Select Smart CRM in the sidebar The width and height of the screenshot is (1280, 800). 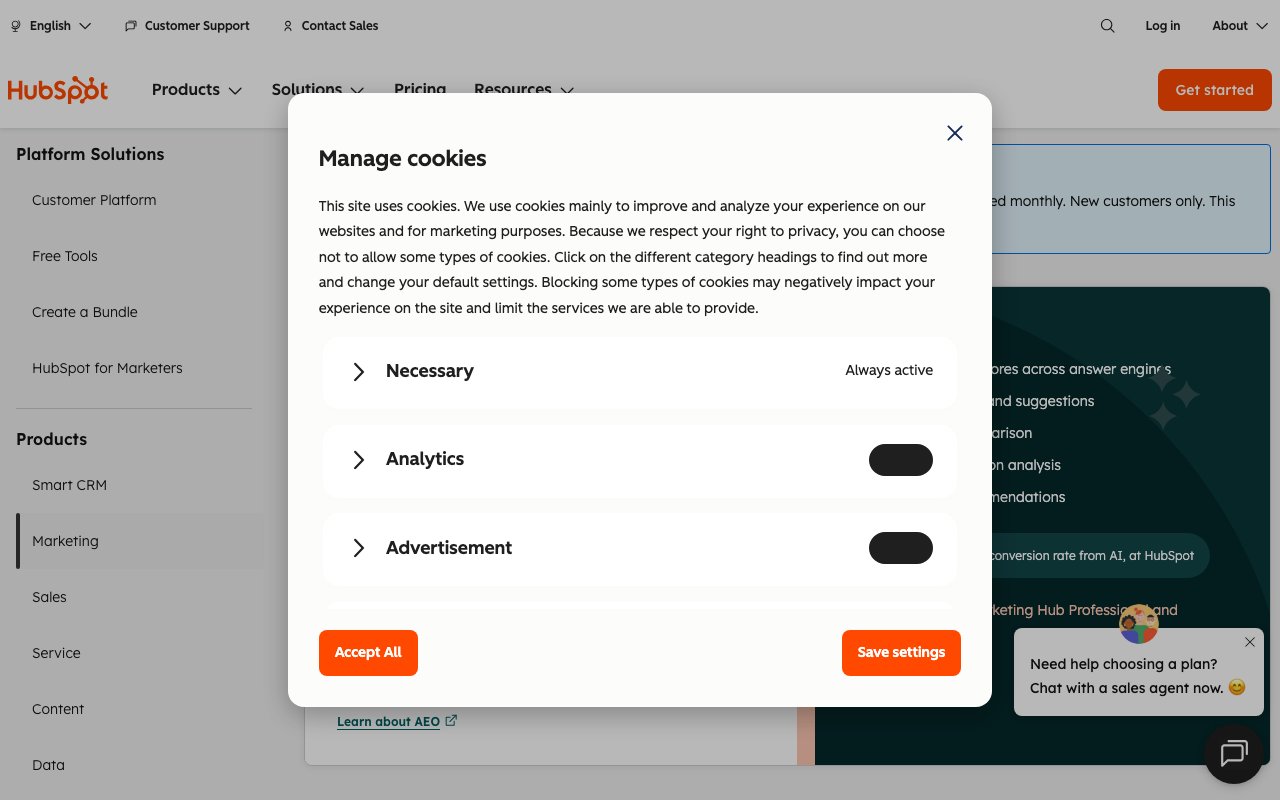[x=69, y=485]
